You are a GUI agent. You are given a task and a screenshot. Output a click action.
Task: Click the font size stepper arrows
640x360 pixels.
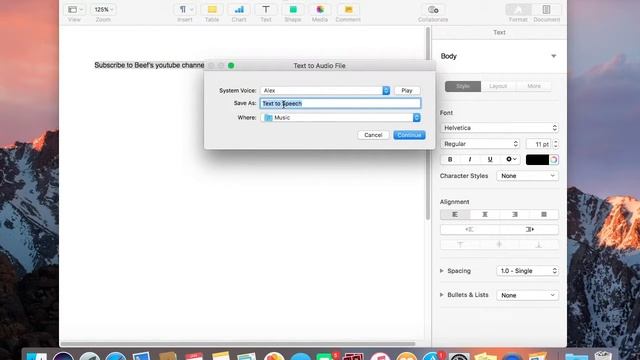tap(556, 144)
